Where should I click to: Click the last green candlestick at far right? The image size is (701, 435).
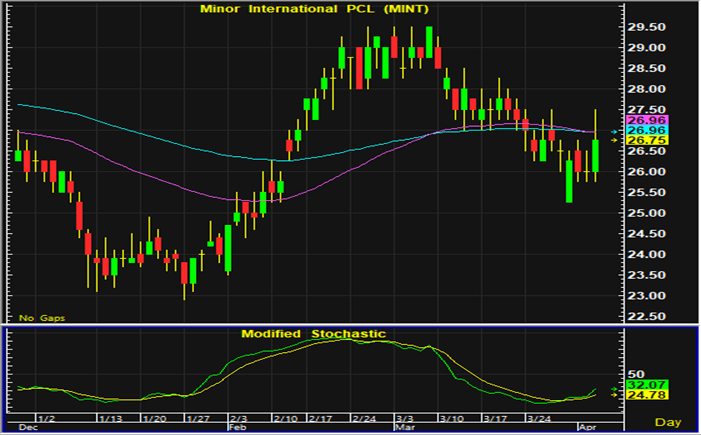[596, 156]
